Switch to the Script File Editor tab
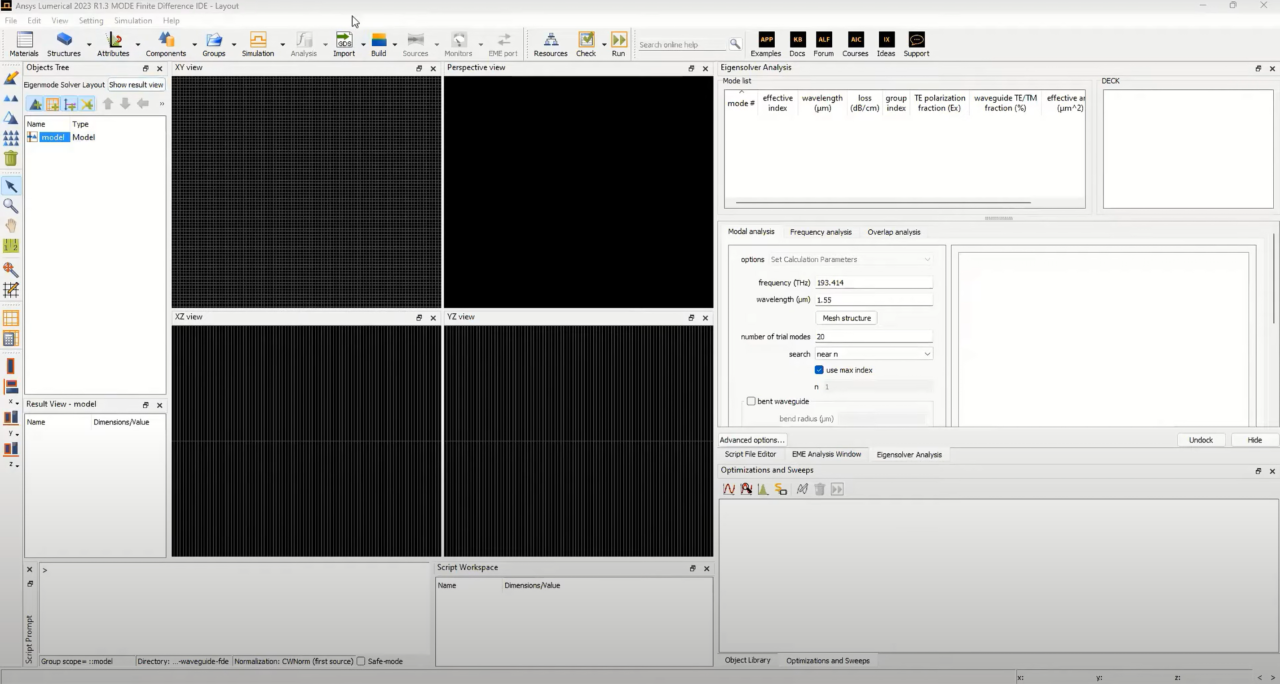This screenshot has width=1280, height=684. coord(750,454)
